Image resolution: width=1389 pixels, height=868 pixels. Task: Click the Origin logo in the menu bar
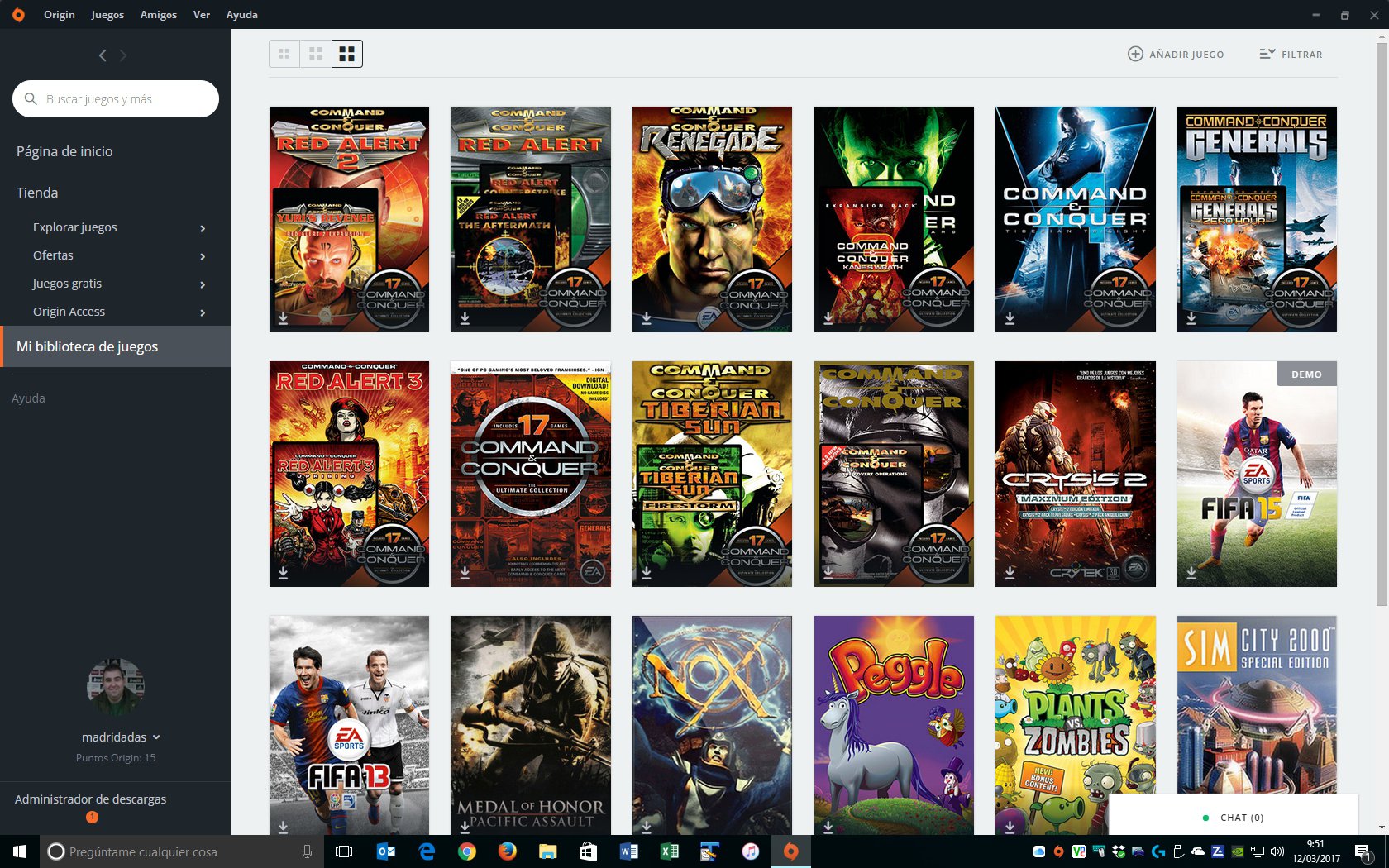18,15
